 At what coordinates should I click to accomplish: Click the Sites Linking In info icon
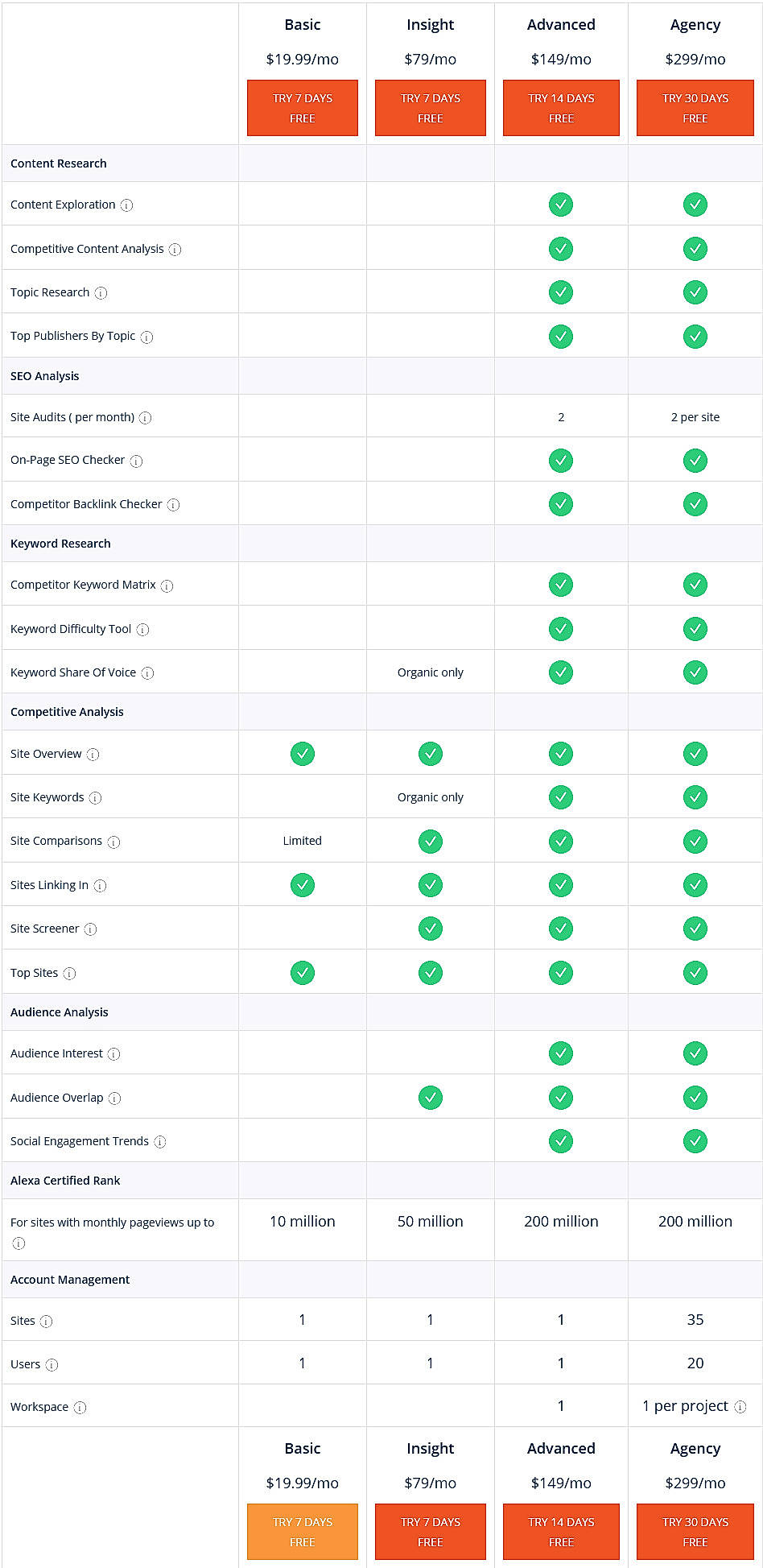click(100, 885)
